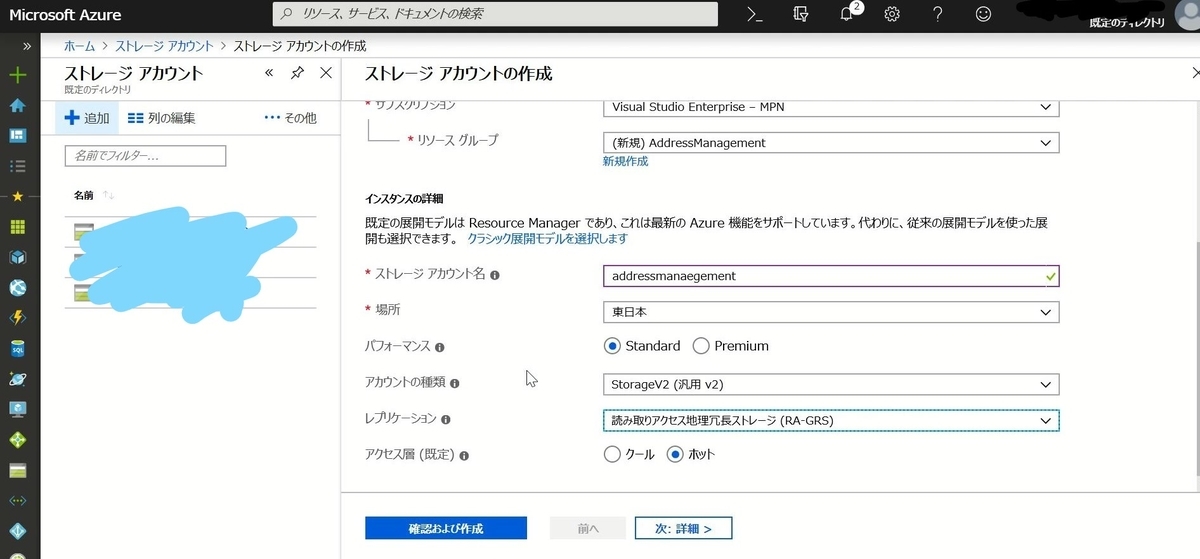Show info for アクセス層 (既定)
This screenshot has width=1200, height=559.
click(465, 455)
